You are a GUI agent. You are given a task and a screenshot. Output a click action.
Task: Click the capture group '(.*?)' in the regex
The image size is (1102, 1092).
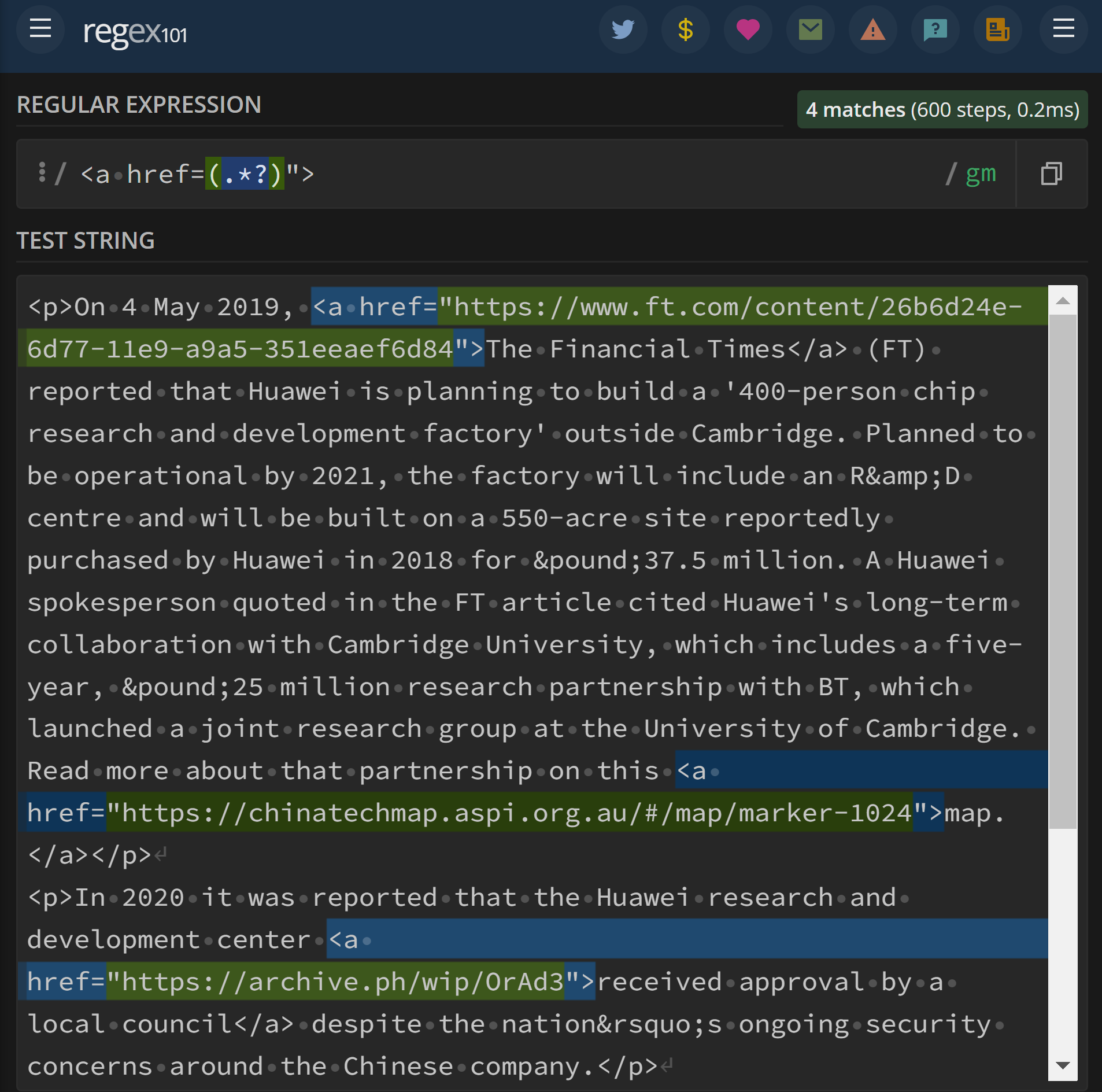[x=245, y=174]
